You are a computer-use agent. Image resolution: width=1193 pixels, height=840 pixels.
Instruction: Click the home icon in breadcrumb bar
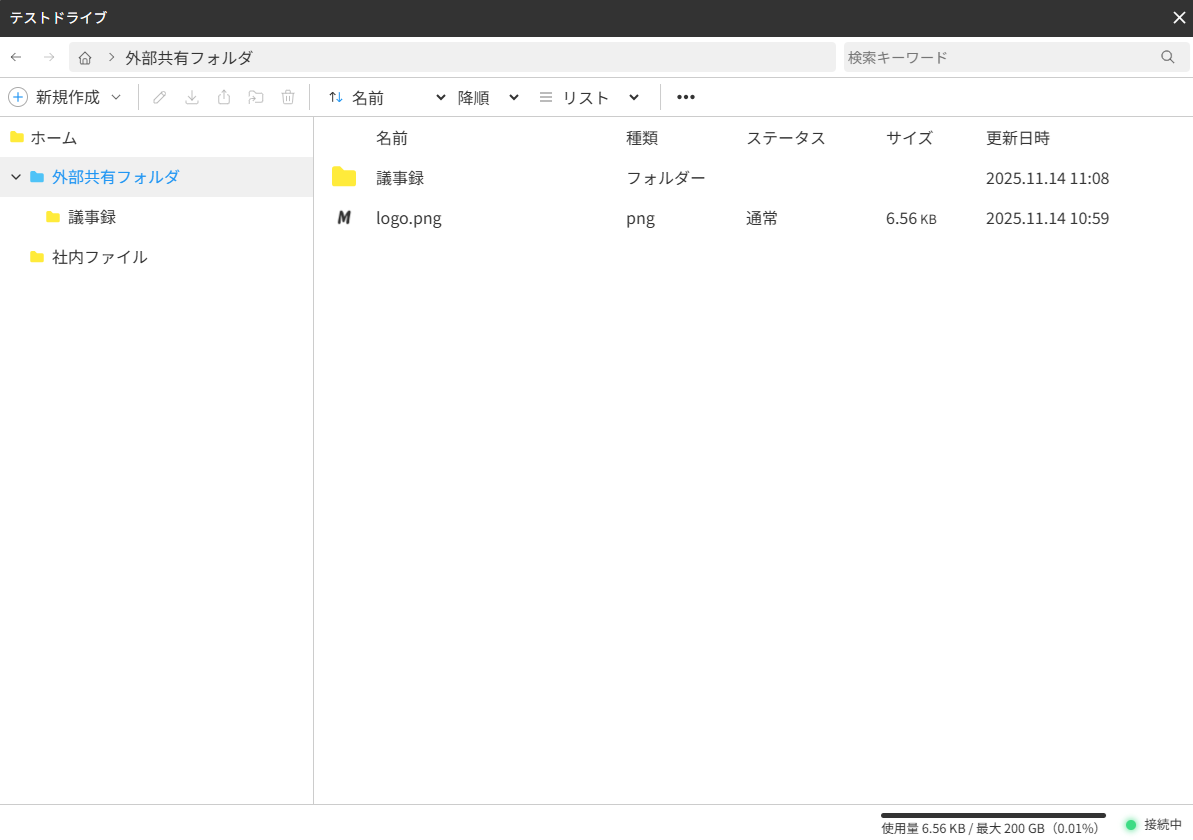coord(85,58)
